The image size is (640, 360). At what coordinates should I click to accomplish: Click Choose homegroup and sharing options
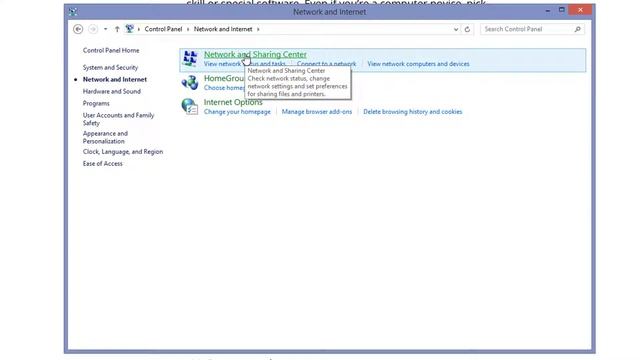[x=224, y=88]
